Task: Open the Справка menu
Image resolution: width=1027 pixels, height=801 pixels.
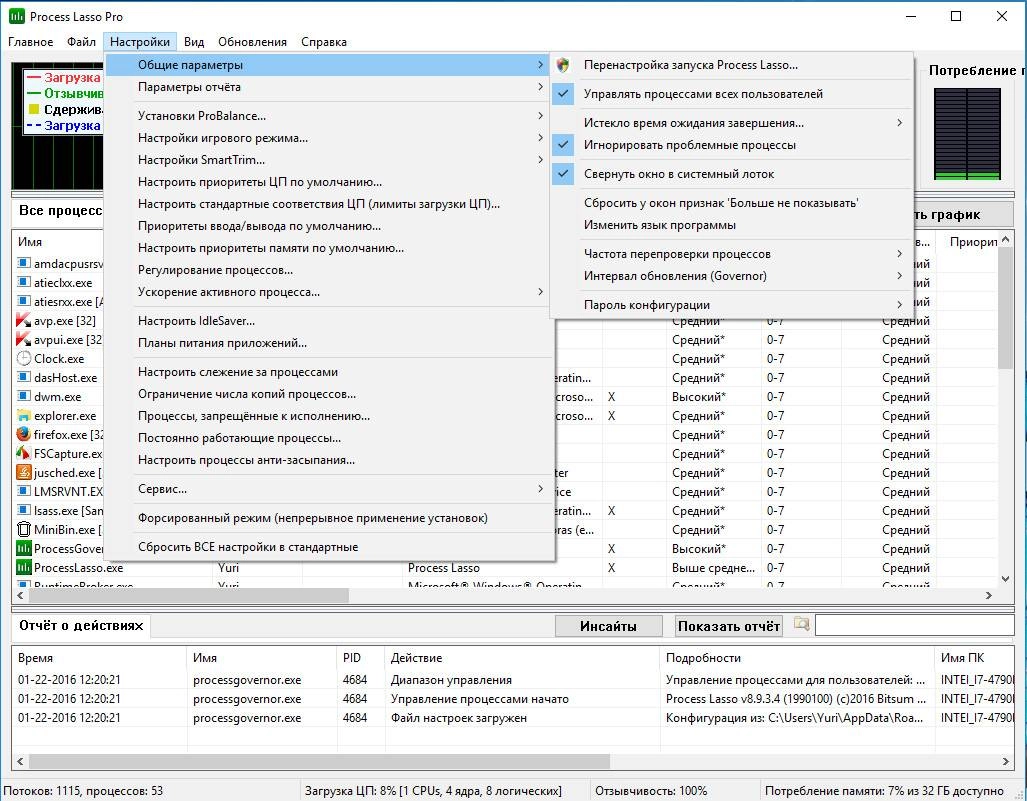Action: (324, 42)
